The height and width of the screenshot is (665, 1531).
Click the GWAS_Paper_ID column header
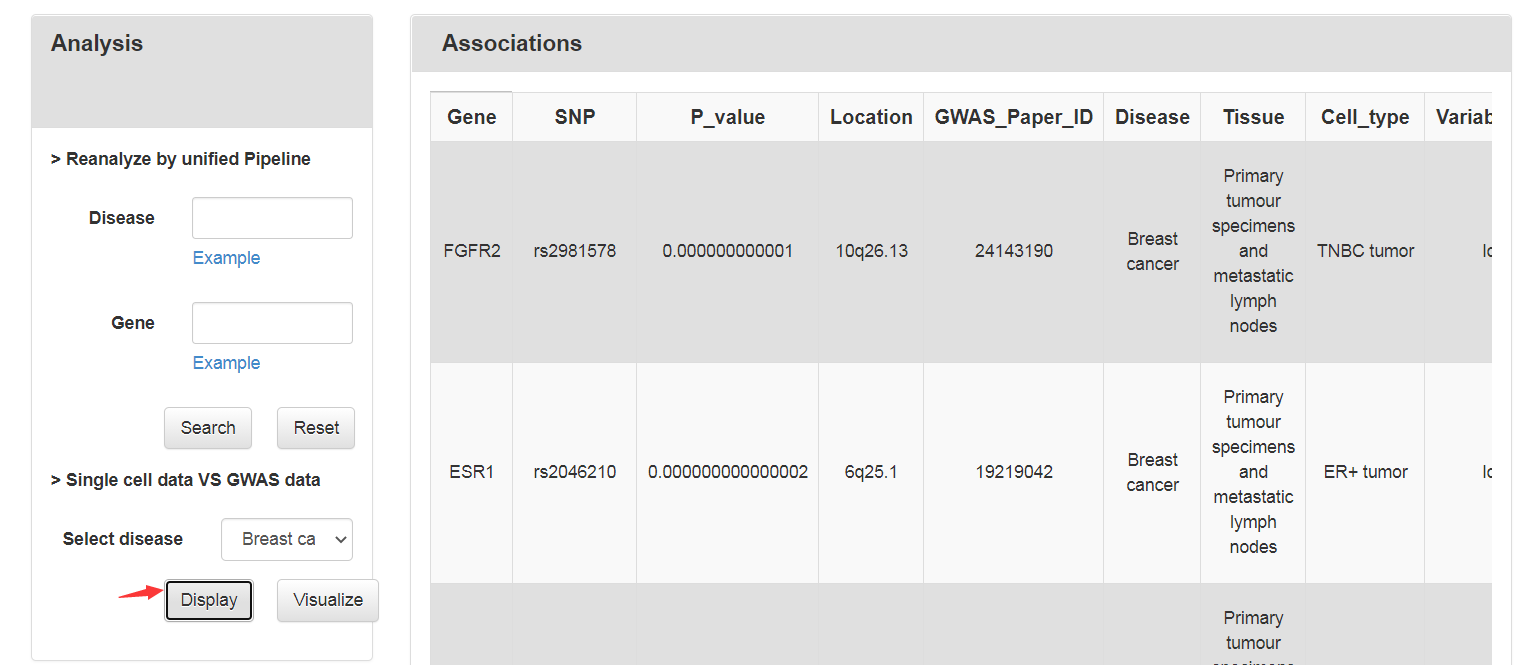1014,117
